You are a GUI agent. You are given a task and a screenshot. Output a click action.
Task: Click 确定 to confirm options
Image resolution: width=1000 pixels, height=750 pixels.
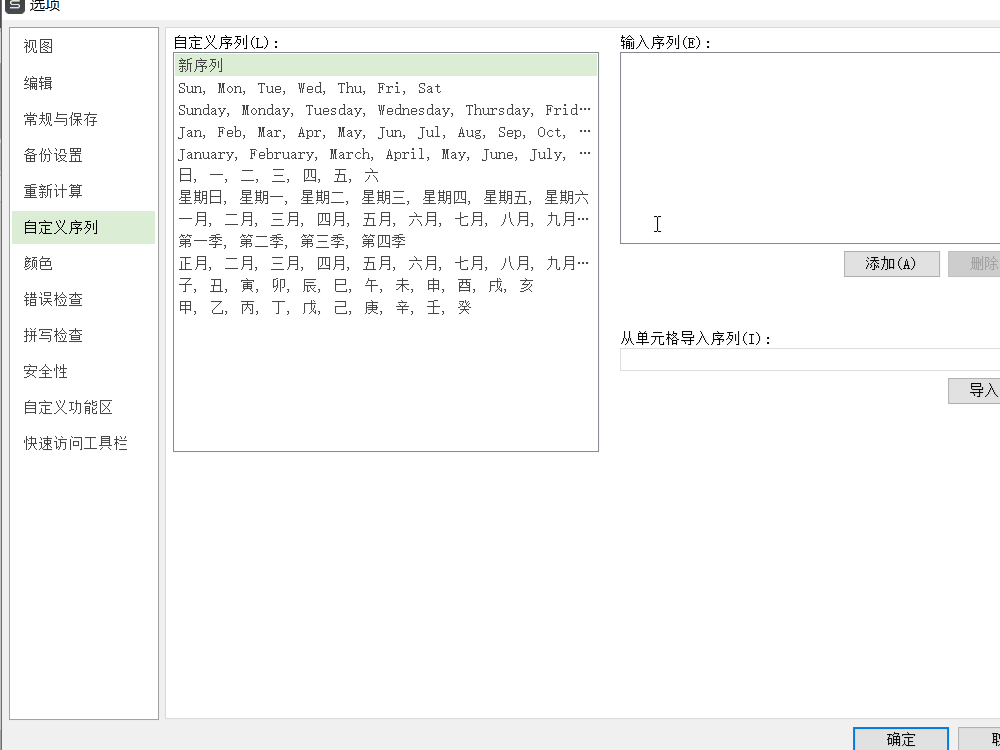[899, 740]
